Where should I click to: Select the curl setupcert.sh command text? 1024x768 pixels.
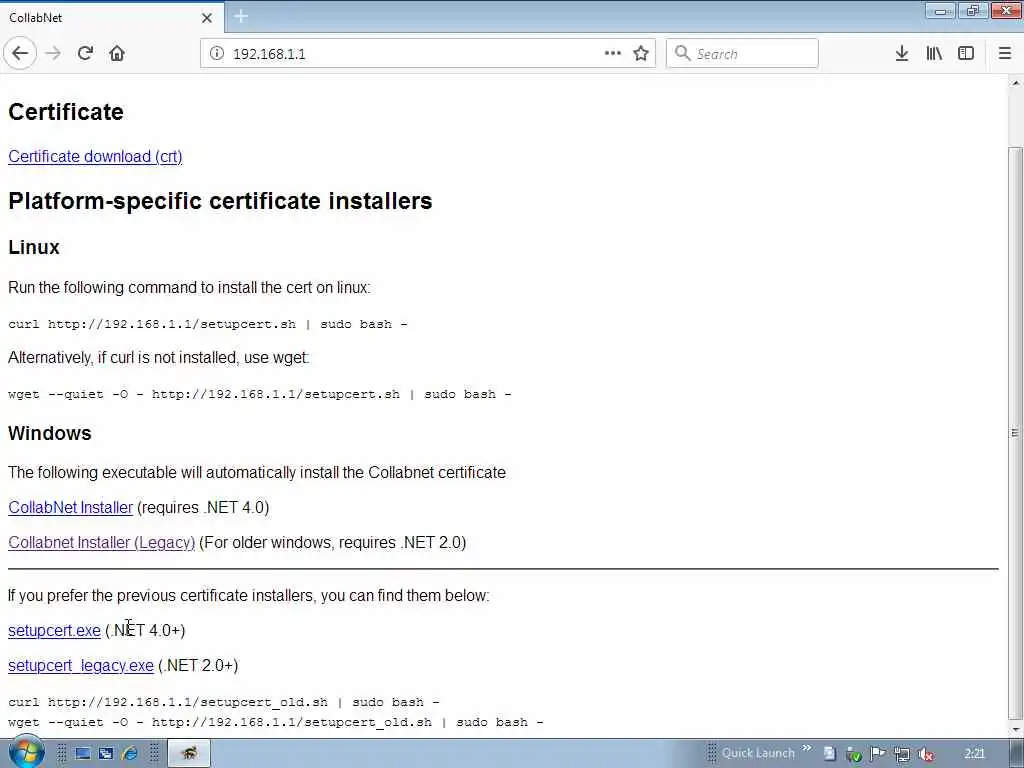(208, 324)
